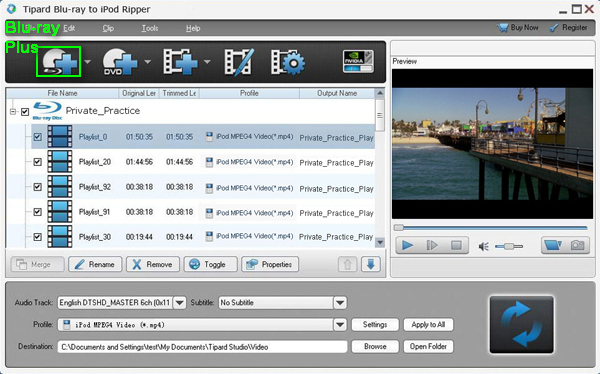This screenshot has height=374, width=600.
Task: Uncheck the Playlist_0 checkbox
Action: 38,137
